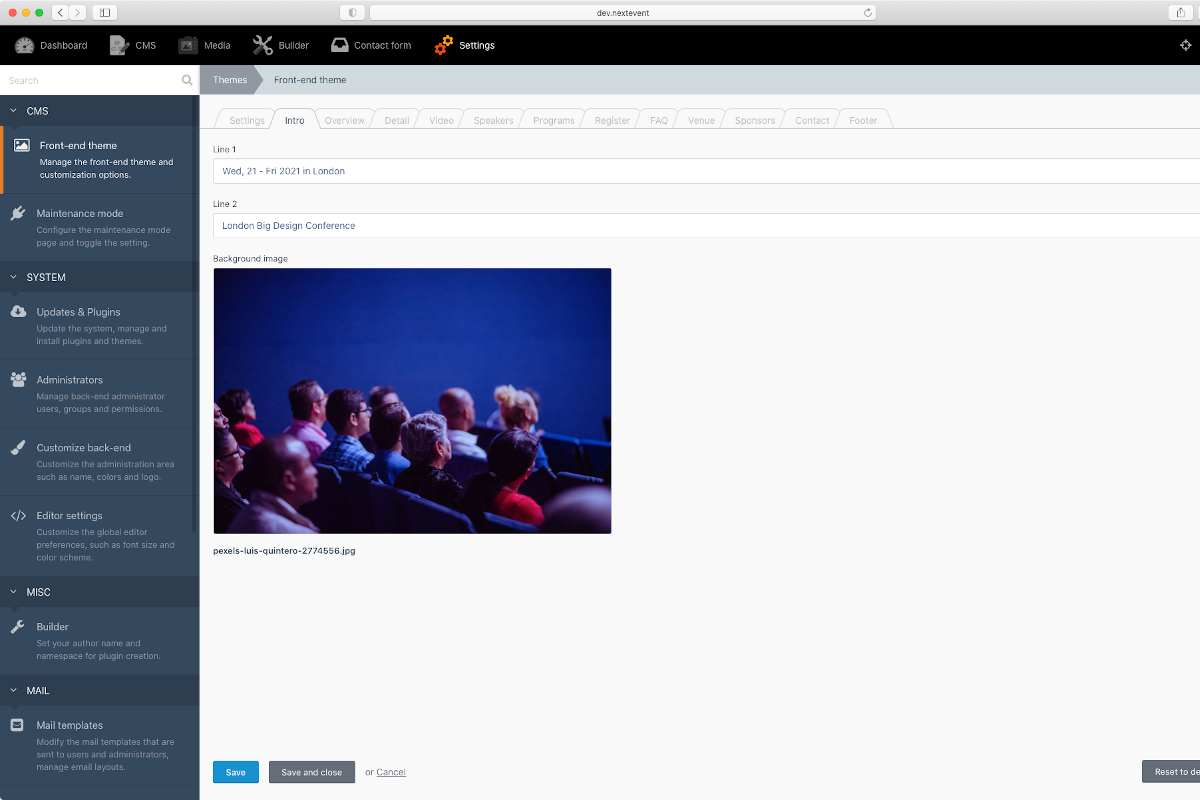Click the audience background image thumbnail

412,401
